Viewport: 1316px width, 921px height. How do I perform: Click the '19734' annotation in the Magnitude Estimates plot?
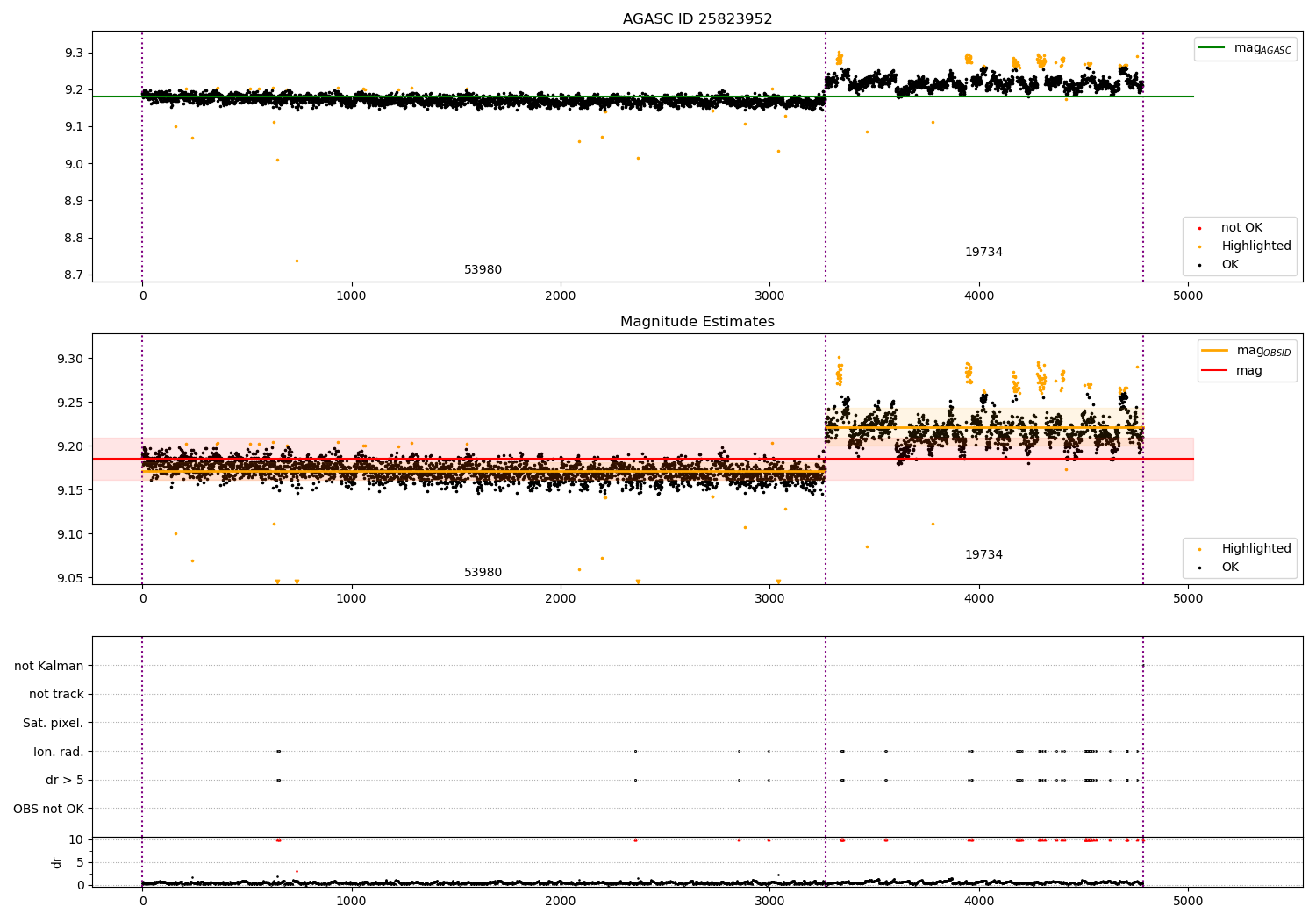click(x=983, y=555)
